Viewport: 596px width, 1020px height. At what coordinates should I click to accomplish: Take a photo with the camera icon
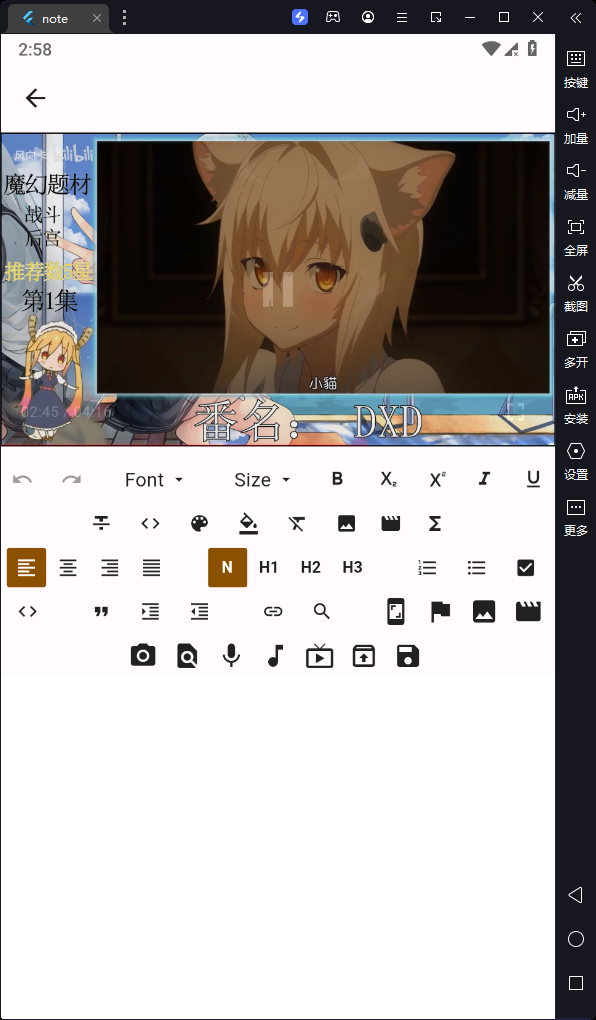coord(143,655)
